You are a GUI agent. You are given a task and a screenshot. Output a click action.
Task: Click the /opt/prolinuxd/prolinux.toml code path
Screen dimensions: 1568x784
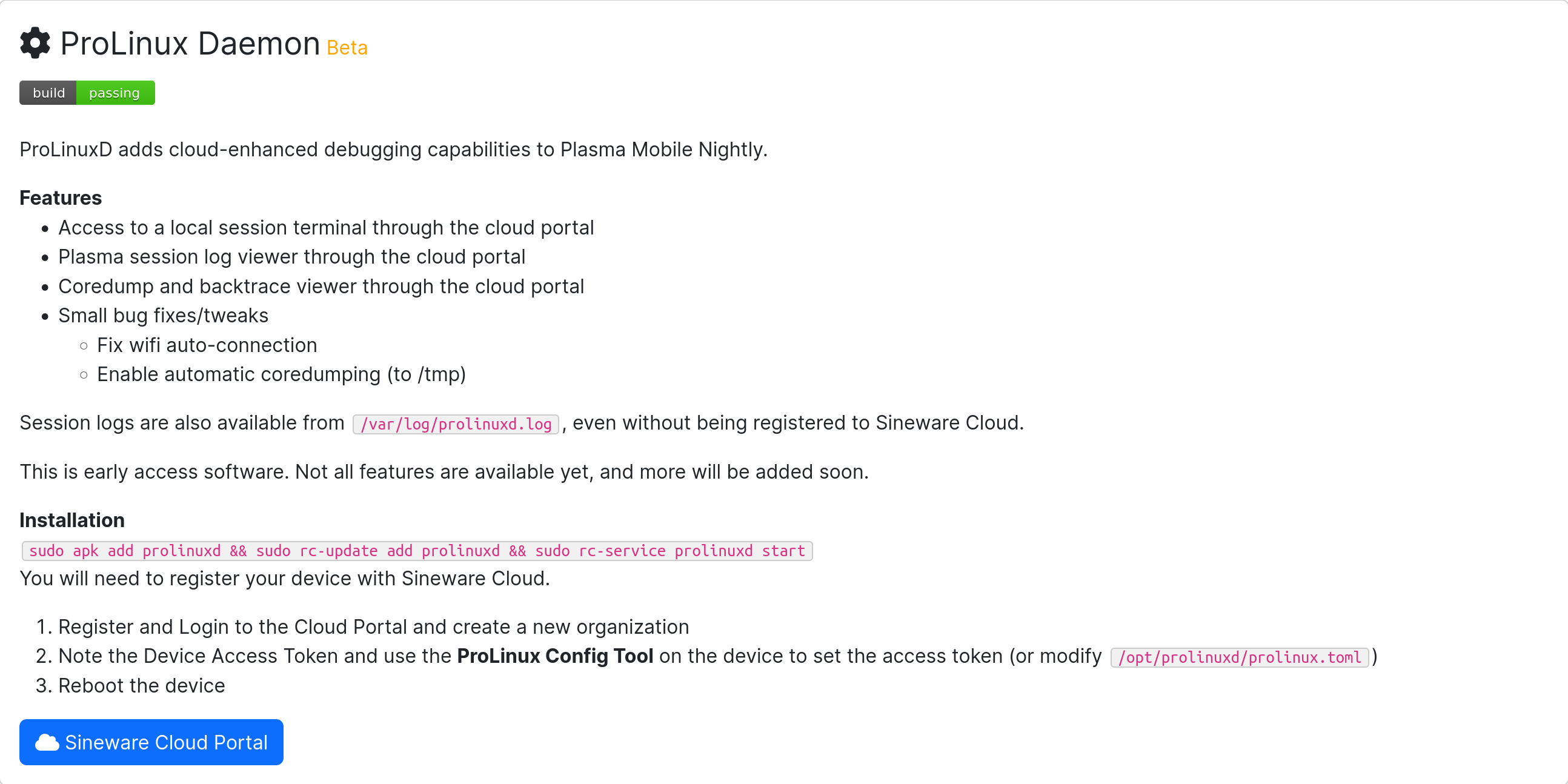pyautogui.click(x=1239, y=657)
